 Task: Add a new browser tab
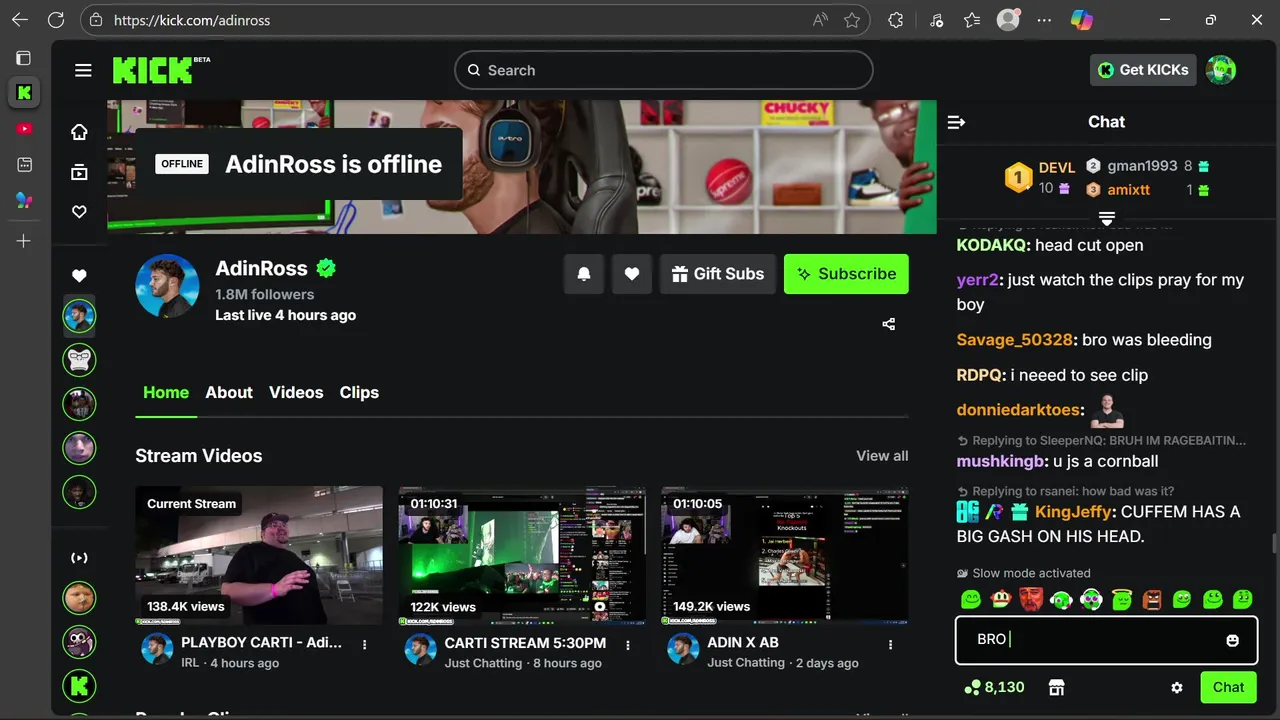coord(24,241)
